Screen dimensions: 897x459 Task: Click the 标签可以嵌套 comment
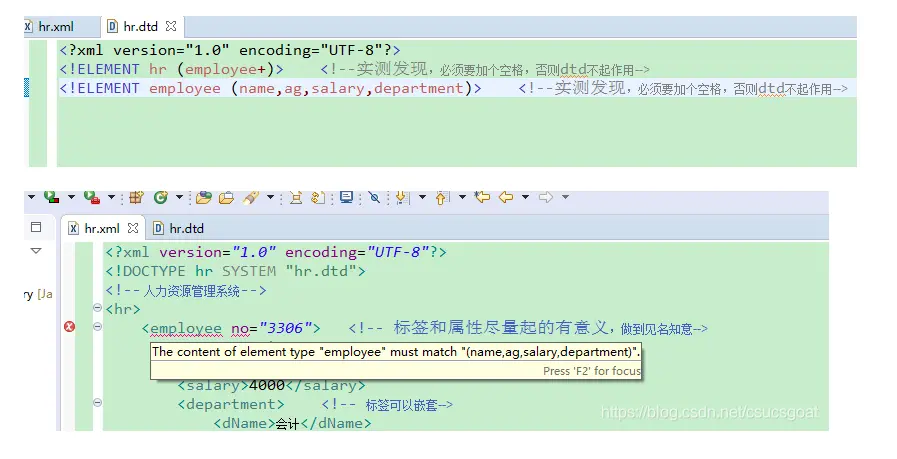(x=387, y=405)
